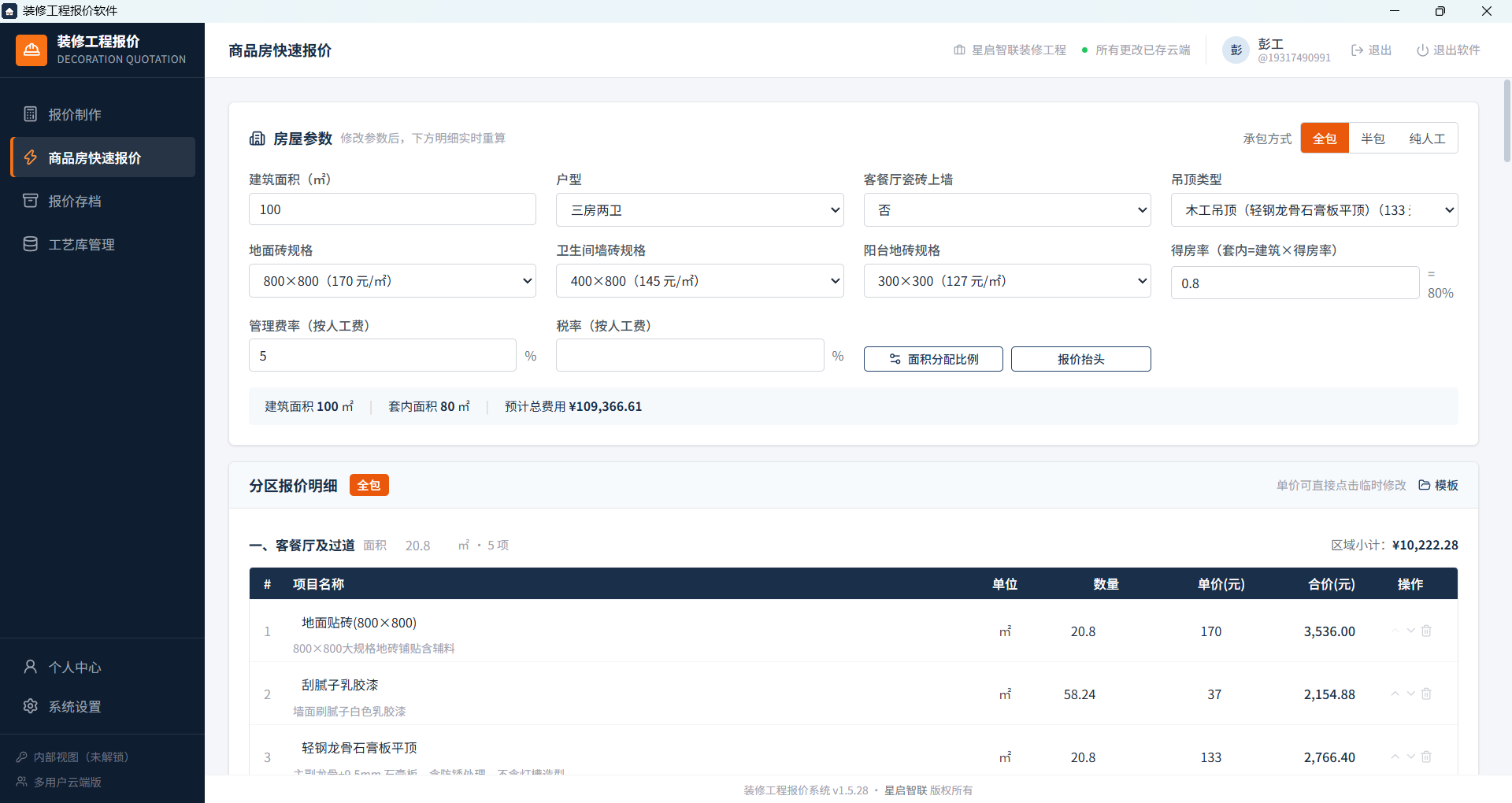
Task: Open 系统设置 in the sidebar
Action: [x=102, y=706]
